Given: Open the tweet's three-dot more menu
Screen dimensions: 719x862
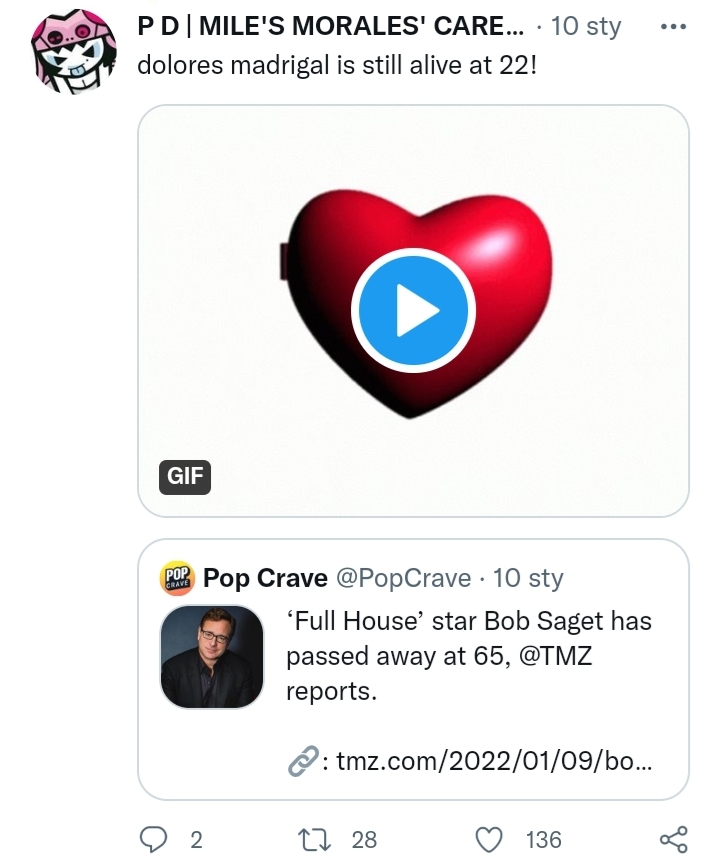Looking at the screenshot, I should [x=674, y=26].
